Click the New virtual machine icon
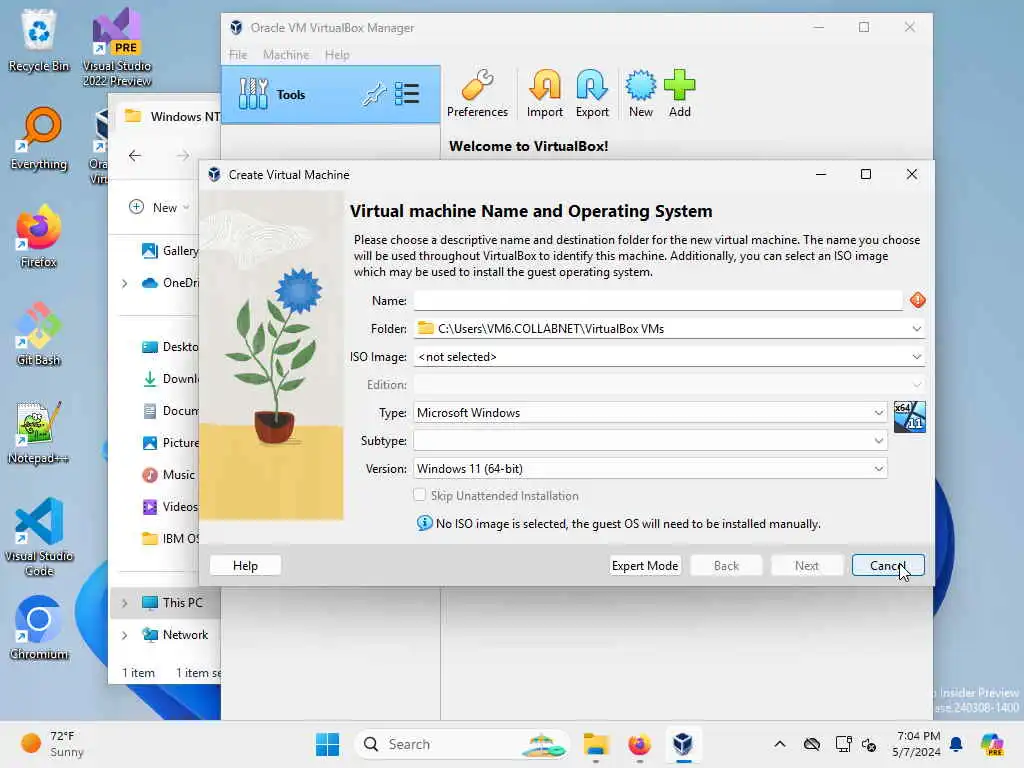Viewport: 1024px width, 768px height. pyautogui.click(x=641, y=93)
